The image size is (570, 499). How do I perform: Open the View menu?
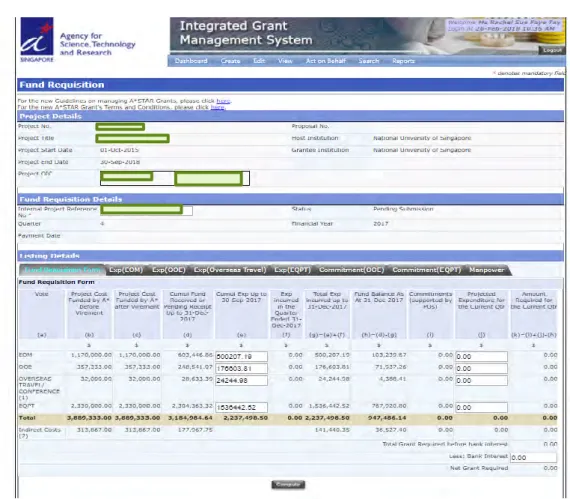(285, 61)
